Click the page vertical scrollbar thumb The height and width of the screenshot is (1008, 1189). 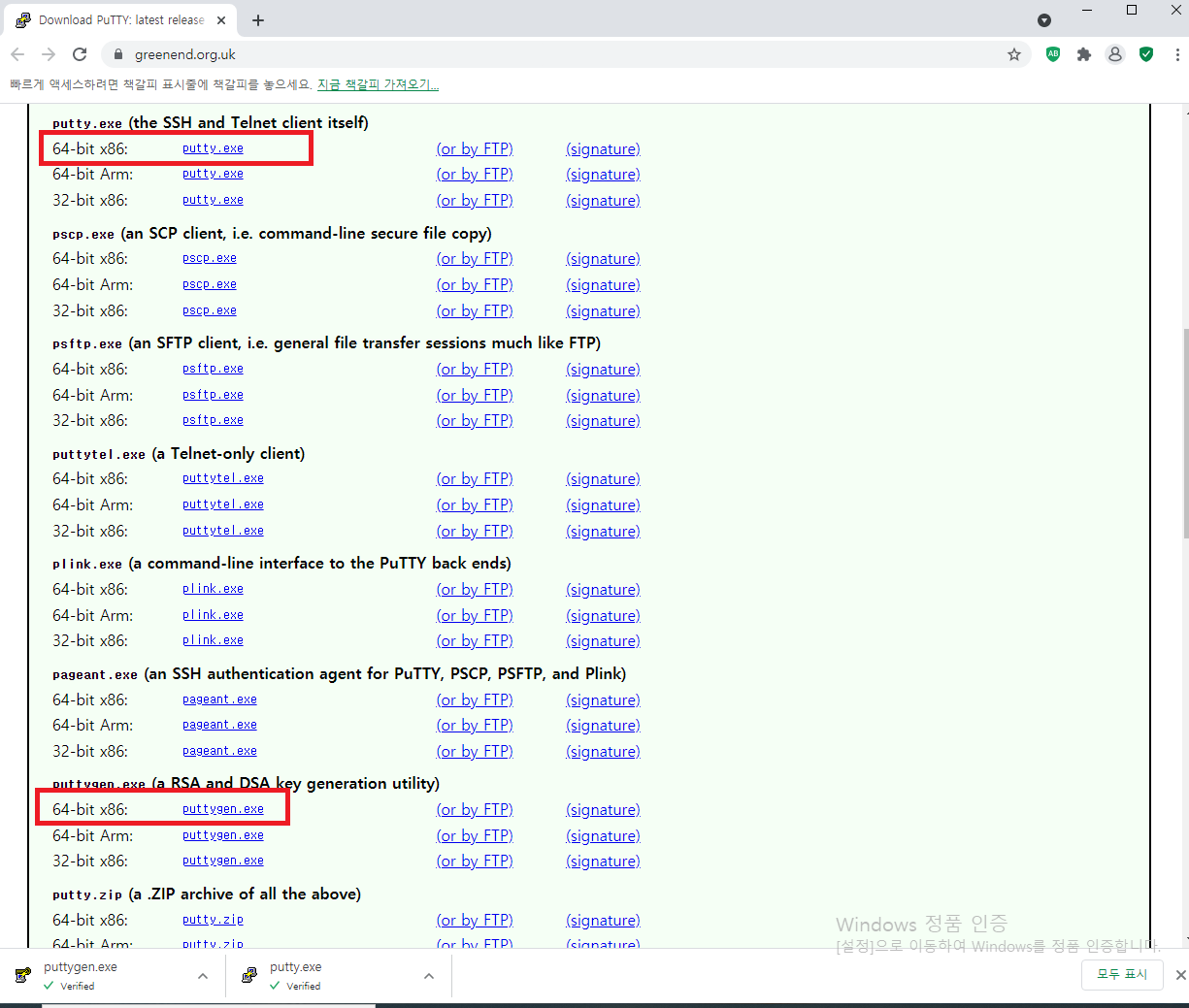[1184, 435]
